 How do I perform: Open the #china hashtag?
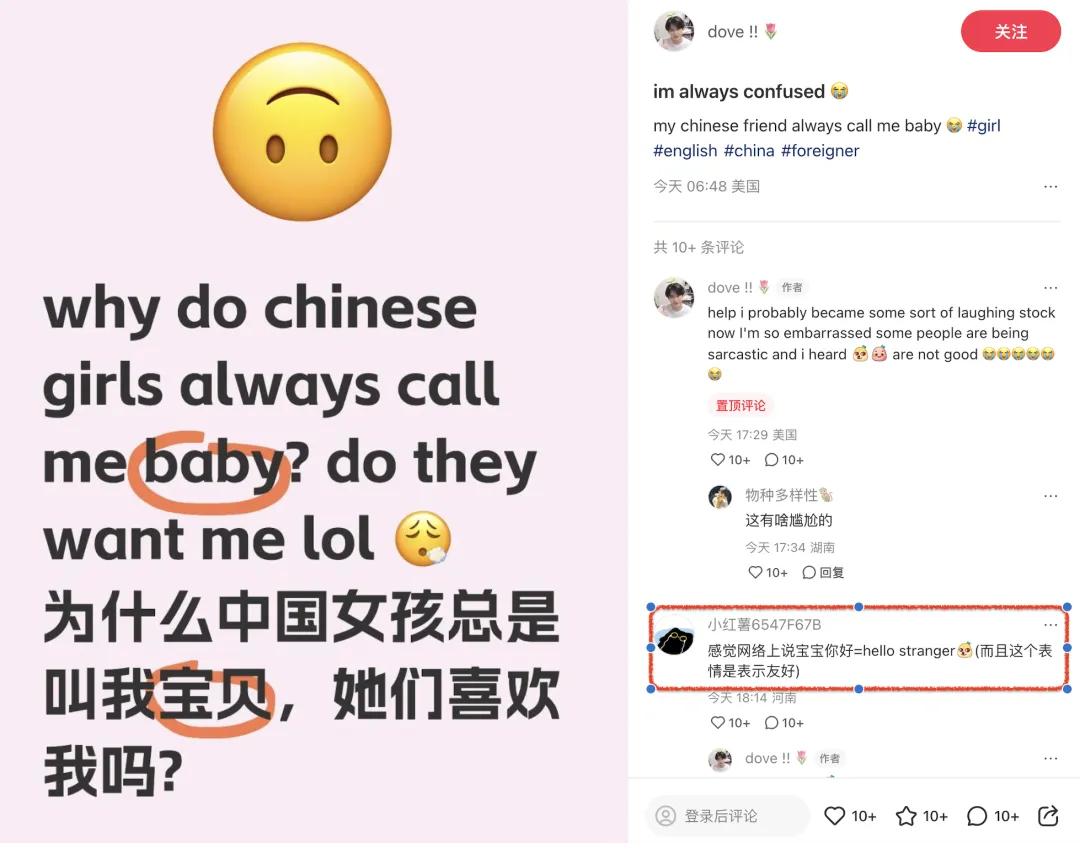pos(749,151)
